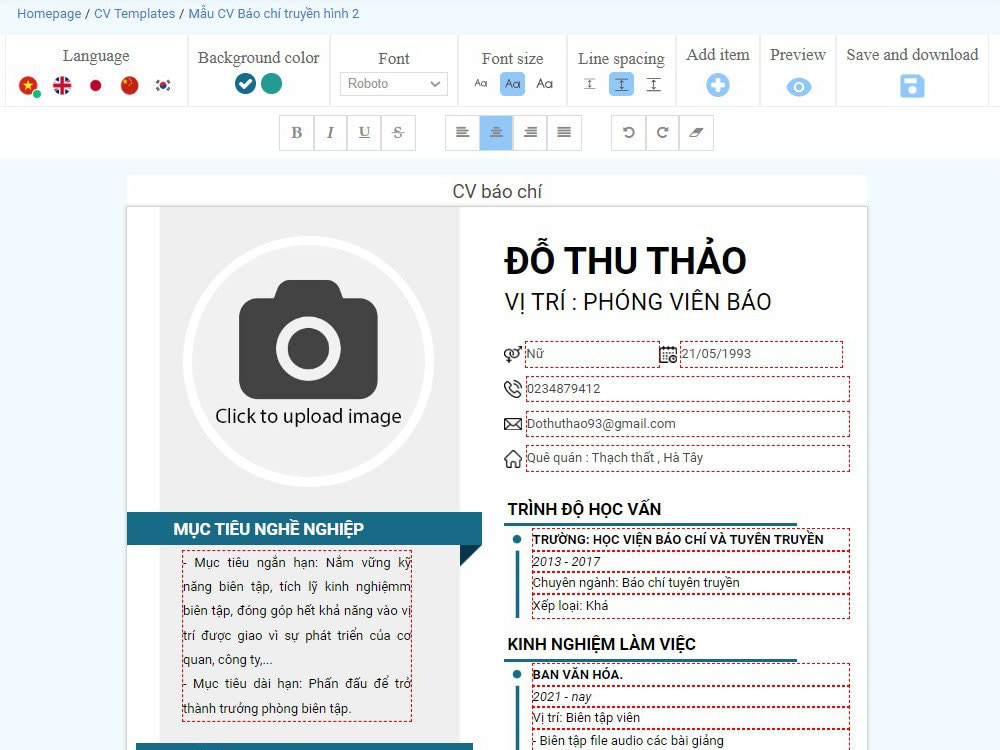Click the house address icon
1000x750 pixels.
(x=513, y=459)
